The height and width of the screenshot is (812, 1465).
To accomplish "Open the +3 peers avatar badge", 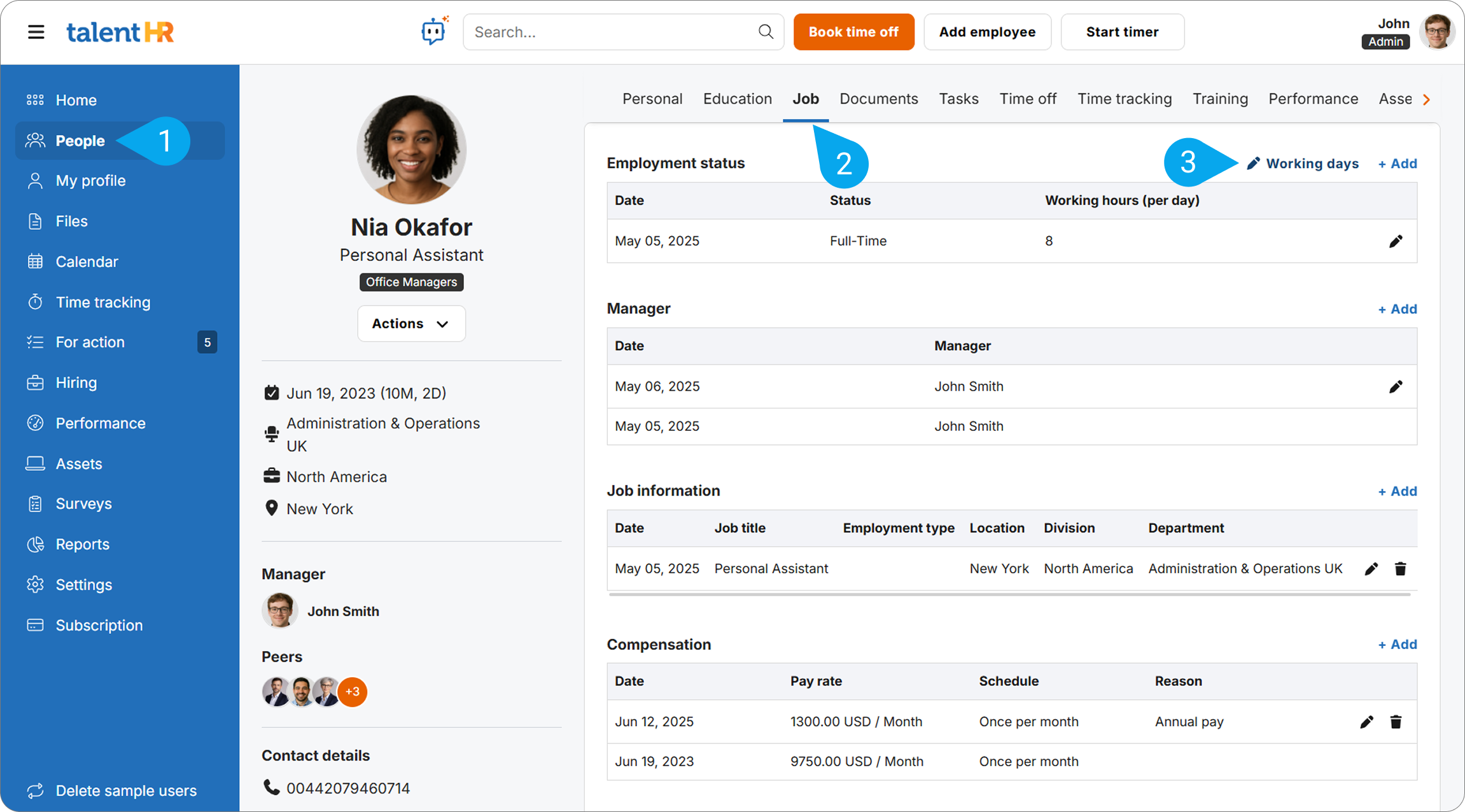I will click(353, 692).
